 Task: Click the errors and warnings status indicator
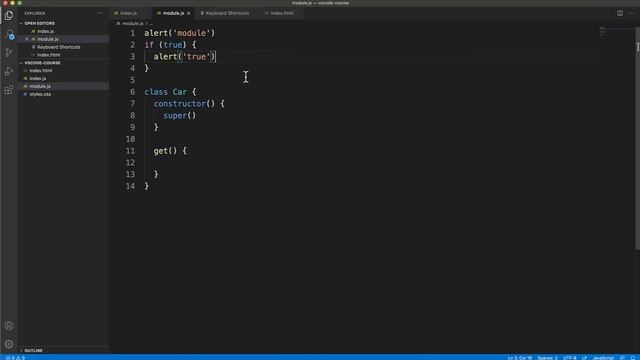(x=15, y=358)
